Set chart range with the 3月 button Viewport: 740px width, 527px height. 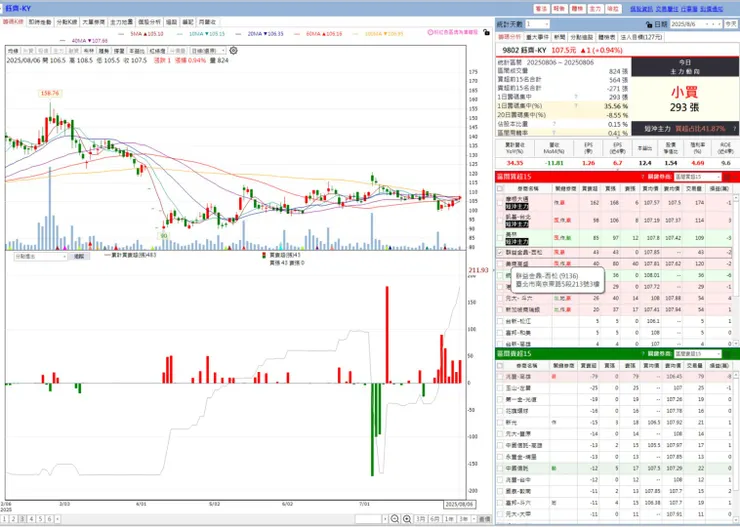coord(420,519)
